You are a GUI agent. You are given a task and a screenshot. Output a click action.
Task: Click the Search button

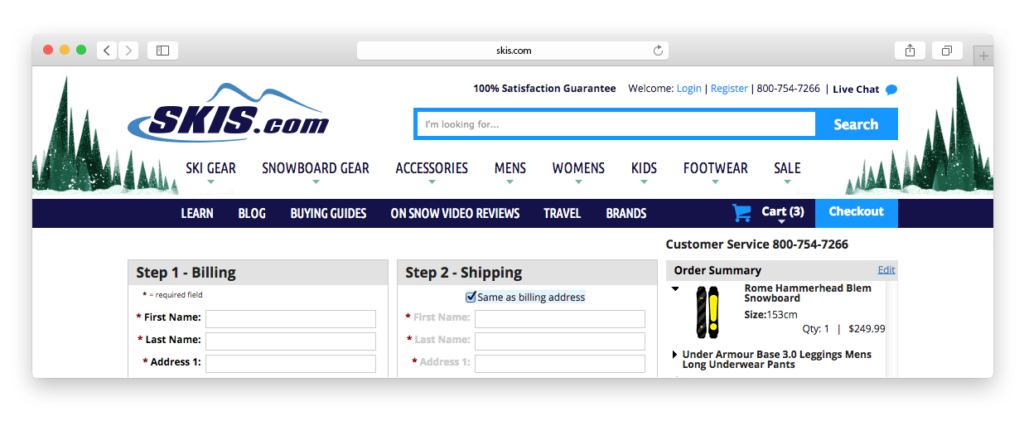pos(856,124)
